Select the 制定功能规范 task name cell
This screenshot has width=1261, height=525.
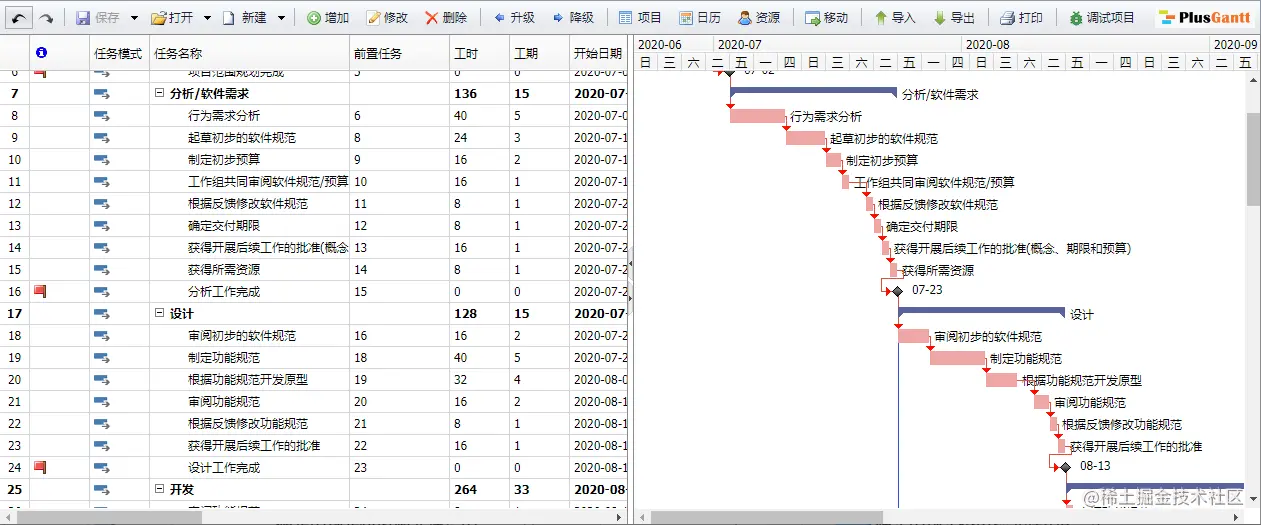click(250, 357)
